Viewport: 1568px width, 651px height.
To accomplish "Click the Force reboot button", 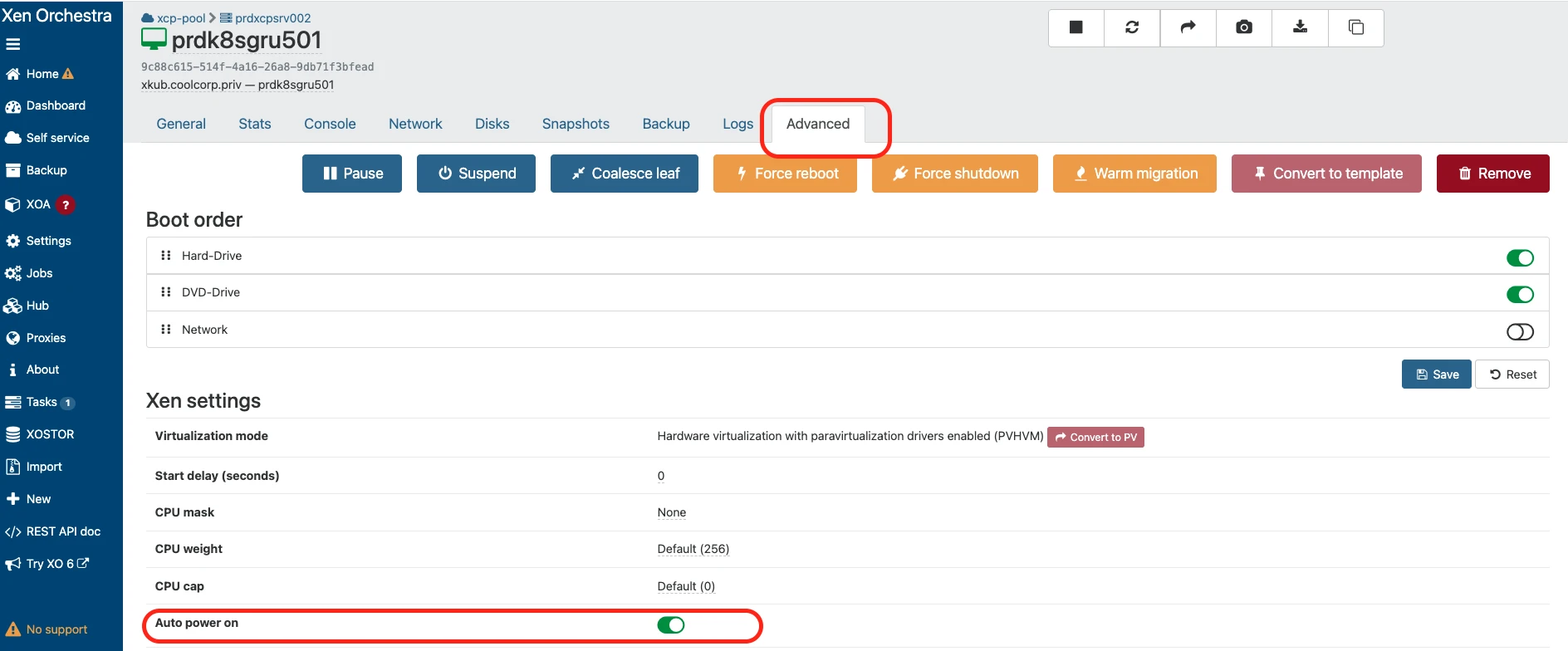I will point(785,174).
